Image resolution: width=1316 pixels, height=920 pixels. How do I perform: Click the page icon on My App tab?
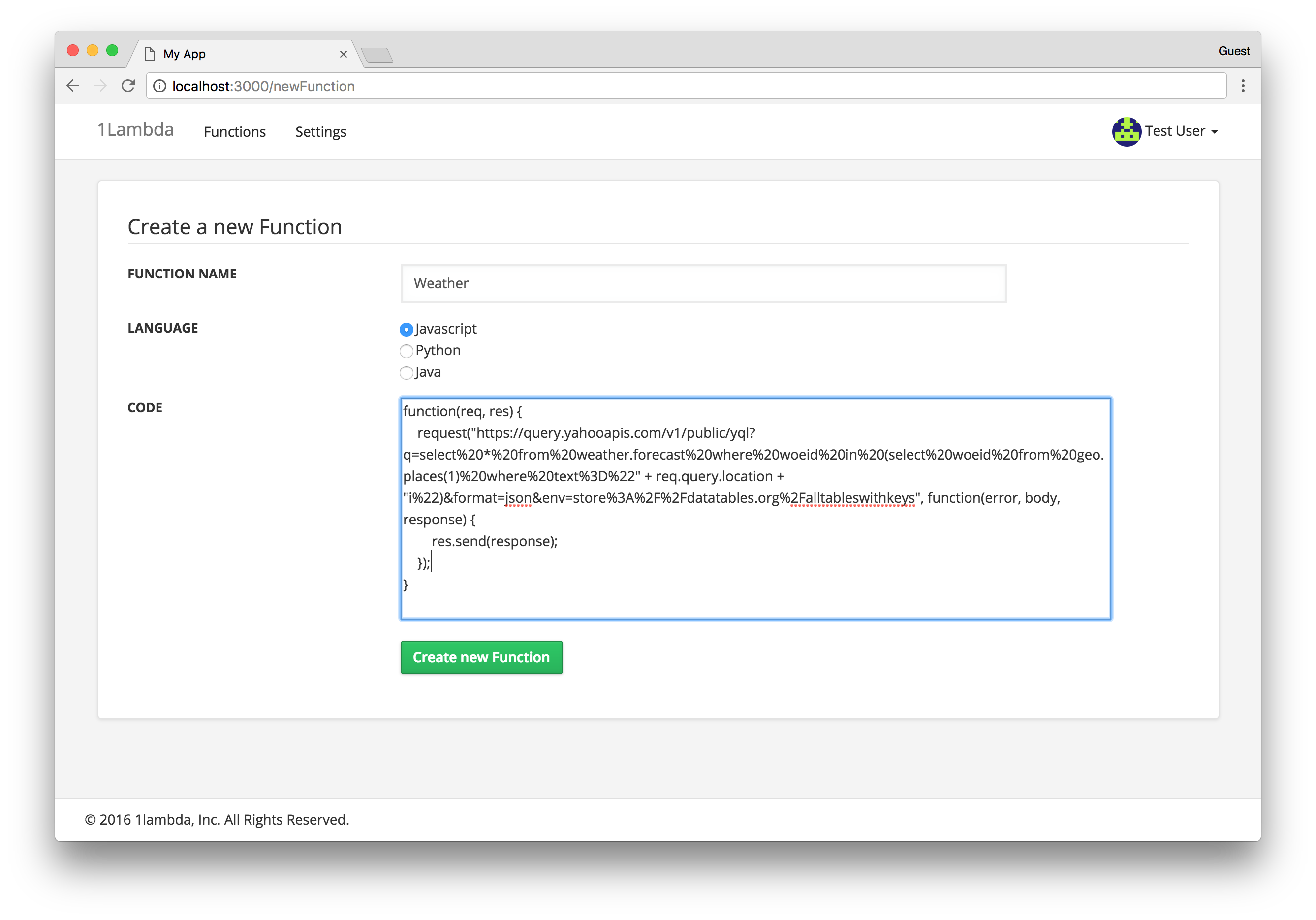click(x=150, y=54)
